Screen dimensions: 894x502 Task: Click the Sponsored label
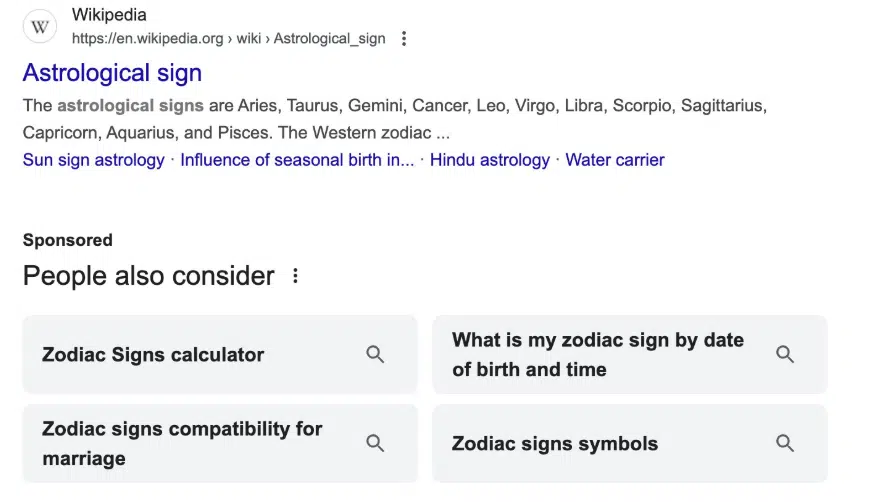(67, 240)
